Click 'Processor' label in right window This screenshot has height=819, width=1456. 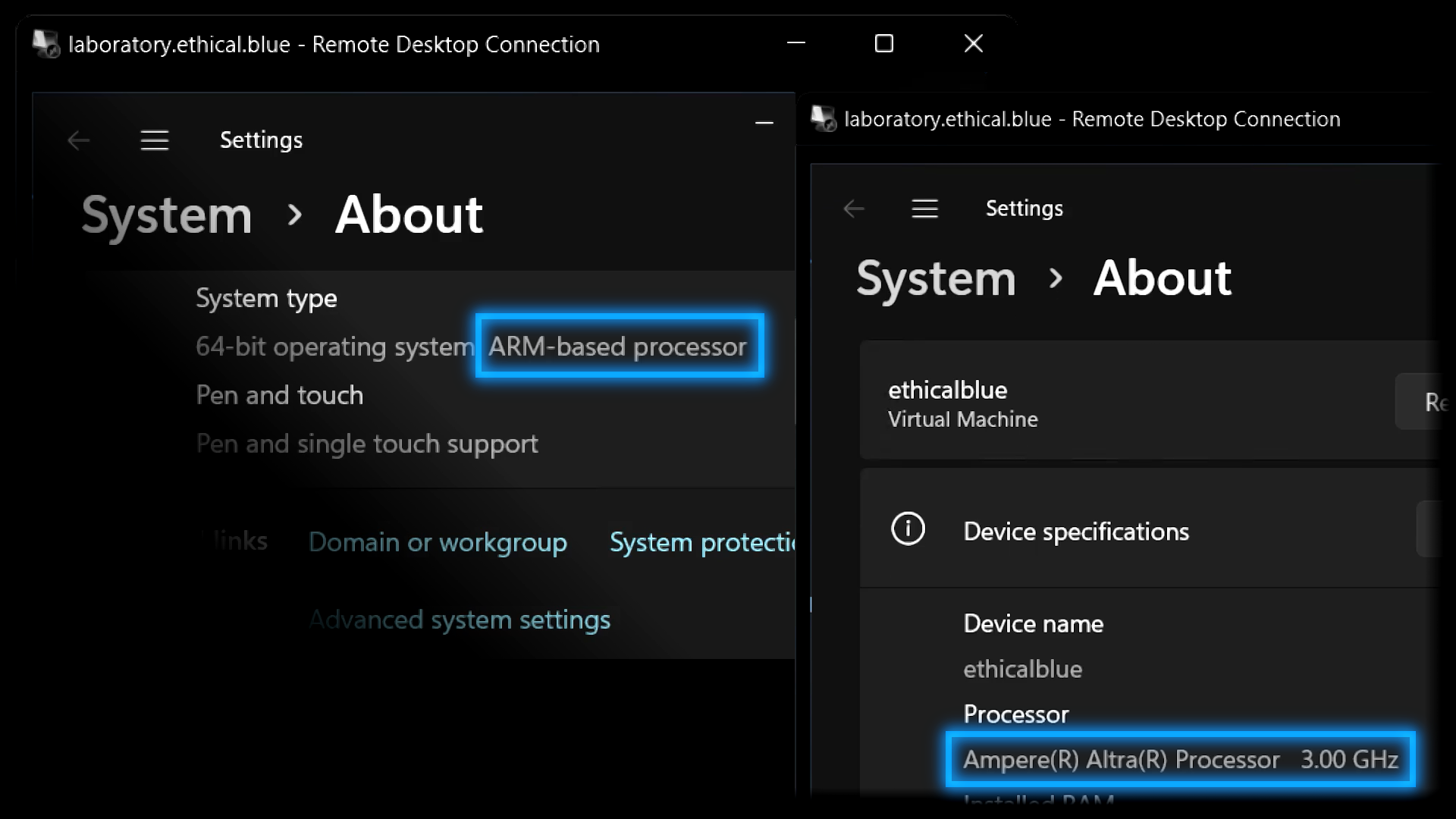[1016, 714]
